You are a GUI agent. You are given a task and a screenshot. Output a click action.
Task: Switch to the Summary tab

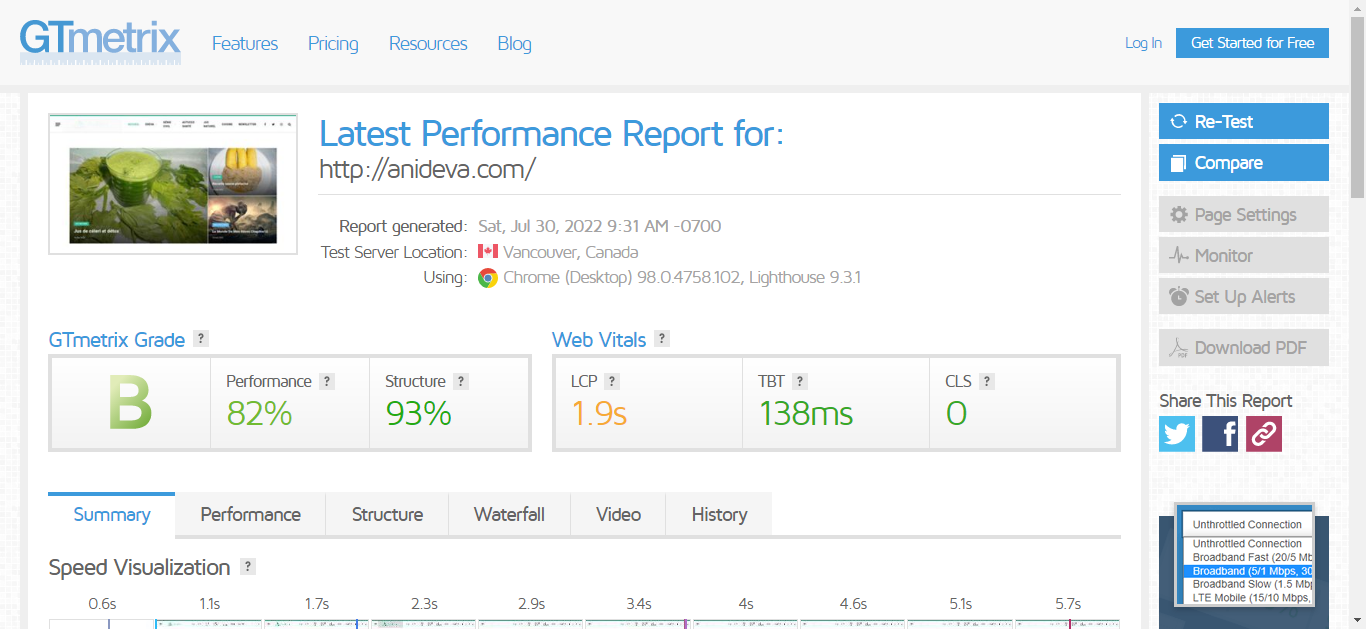(112, 515)
